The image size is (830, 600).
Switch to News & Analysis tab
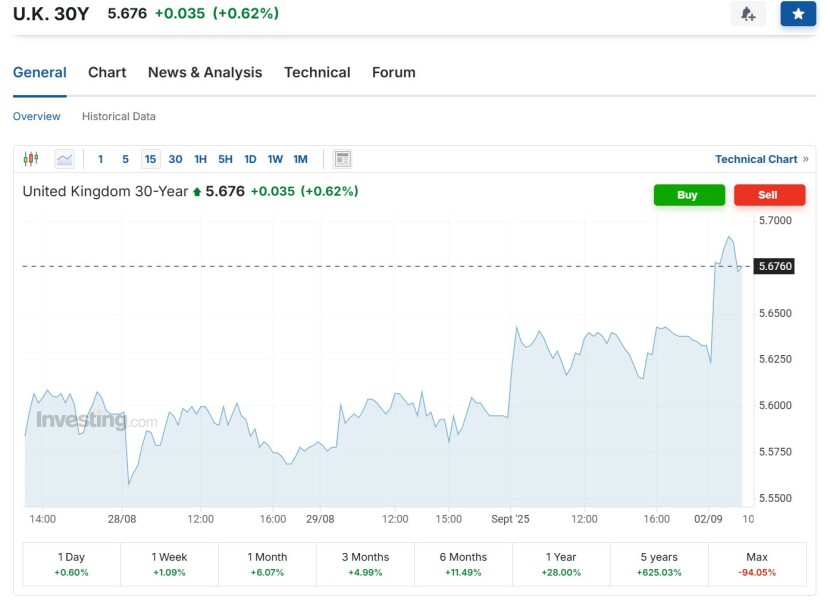click(205, 72)
